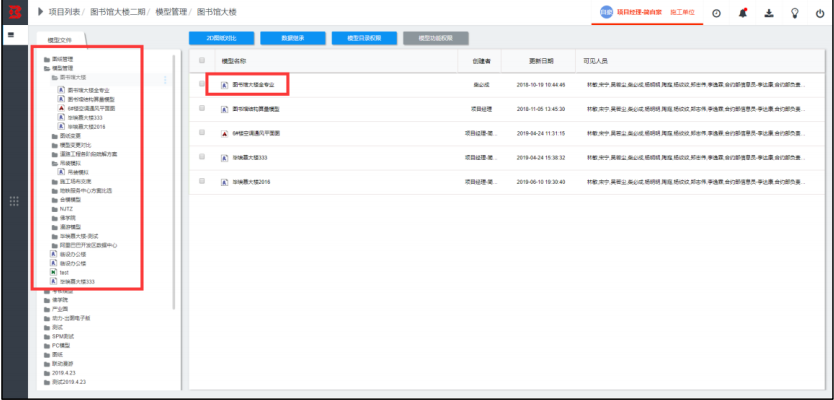Screen dimensions: 834x400
Task: Select the 2019-06-10 19:30:40 date cell
Action: (x=541, y=182)
